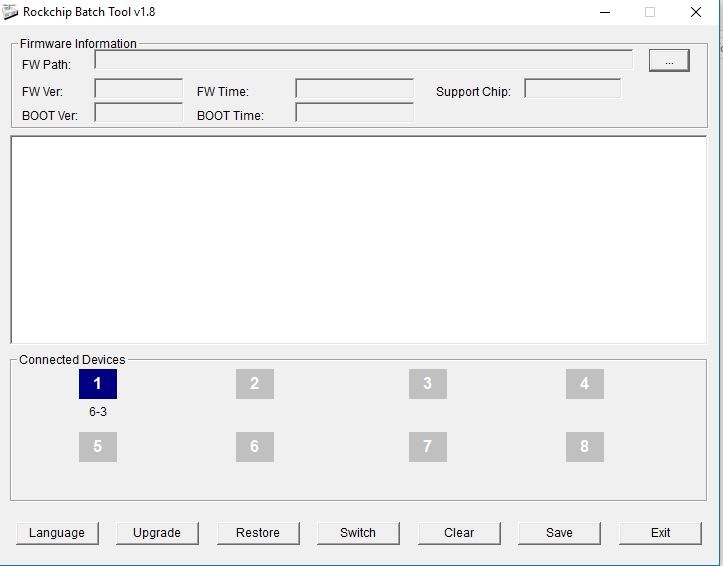Clear the log with Clear button
The height and width of the screenshot is (566, 723).
(459, 533)
